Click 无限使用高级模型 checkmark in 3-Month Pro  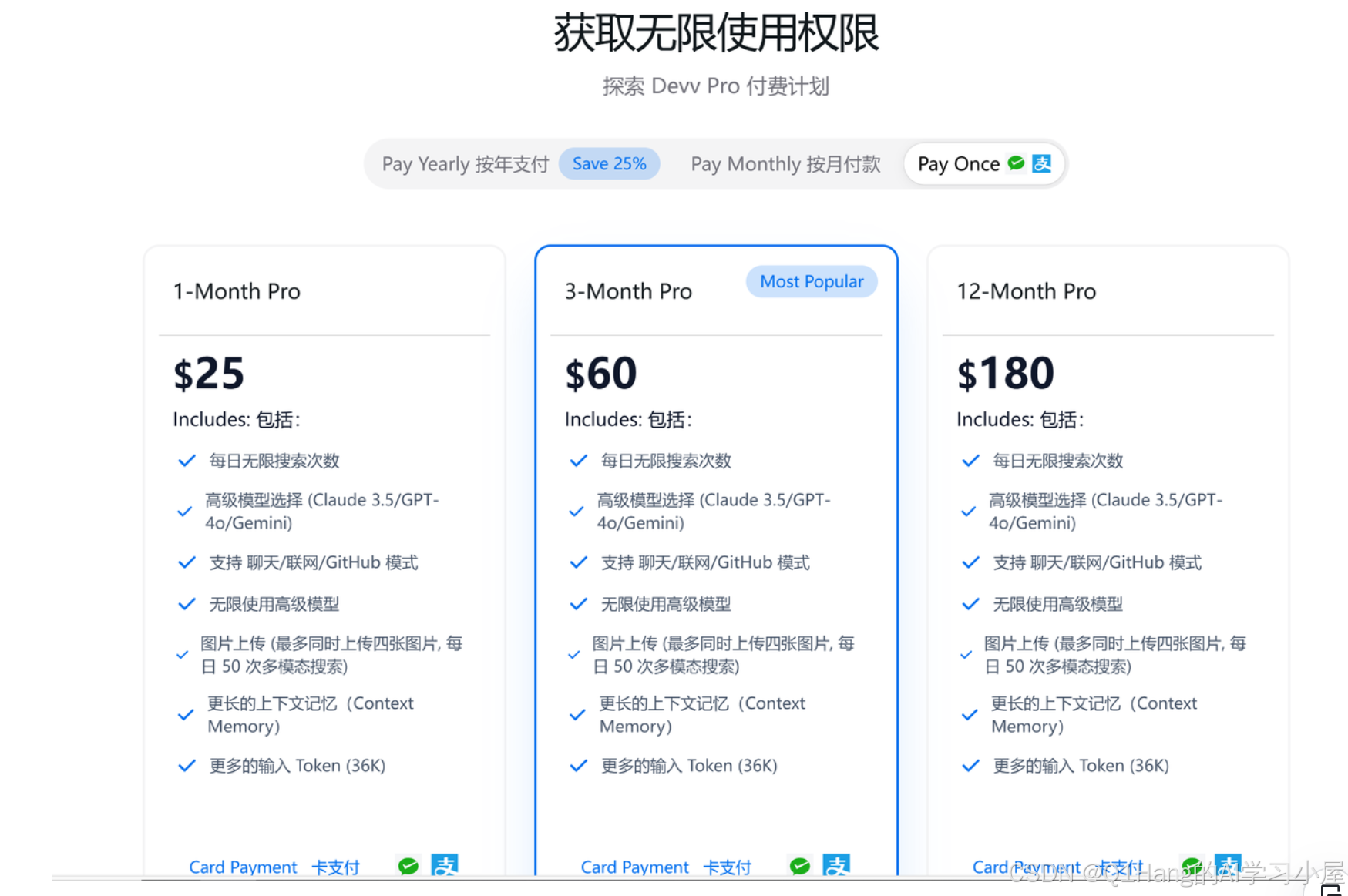tap(578, 604)
